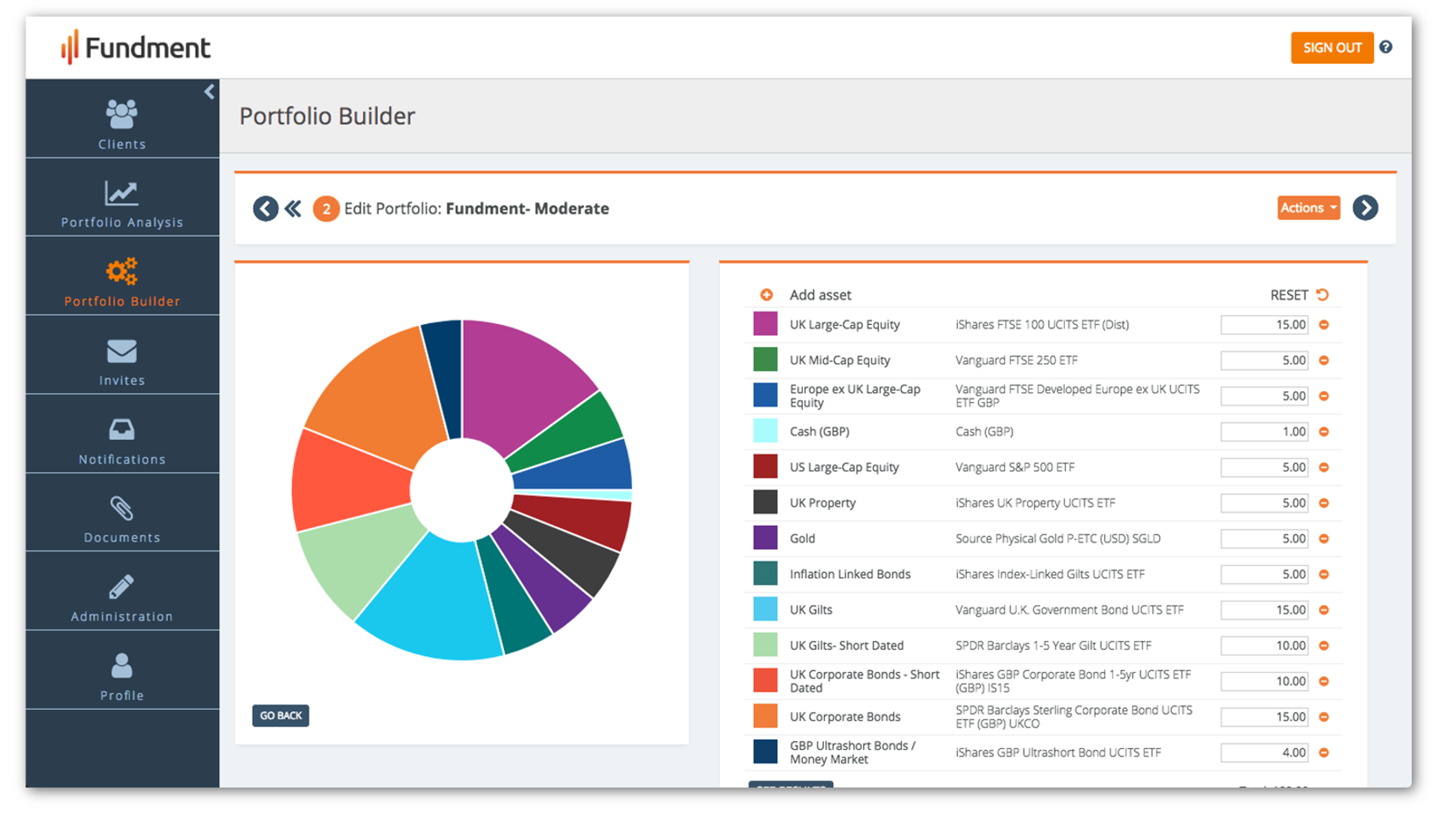Click the Fundment logo

pyautogui.click(x=136, y=48)
